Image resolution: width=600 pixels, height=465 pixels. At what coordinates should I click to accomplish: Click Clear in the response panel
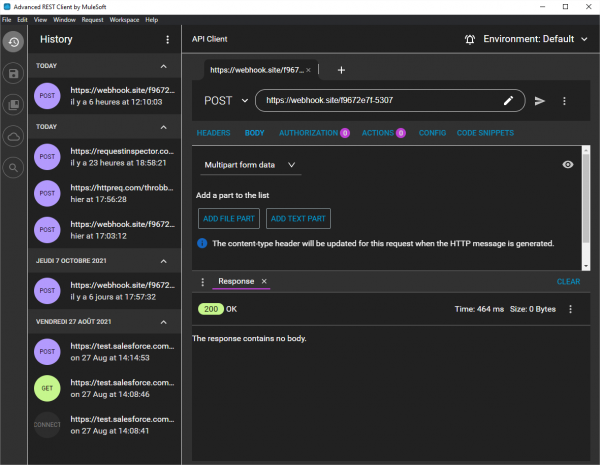click(568, 282)
